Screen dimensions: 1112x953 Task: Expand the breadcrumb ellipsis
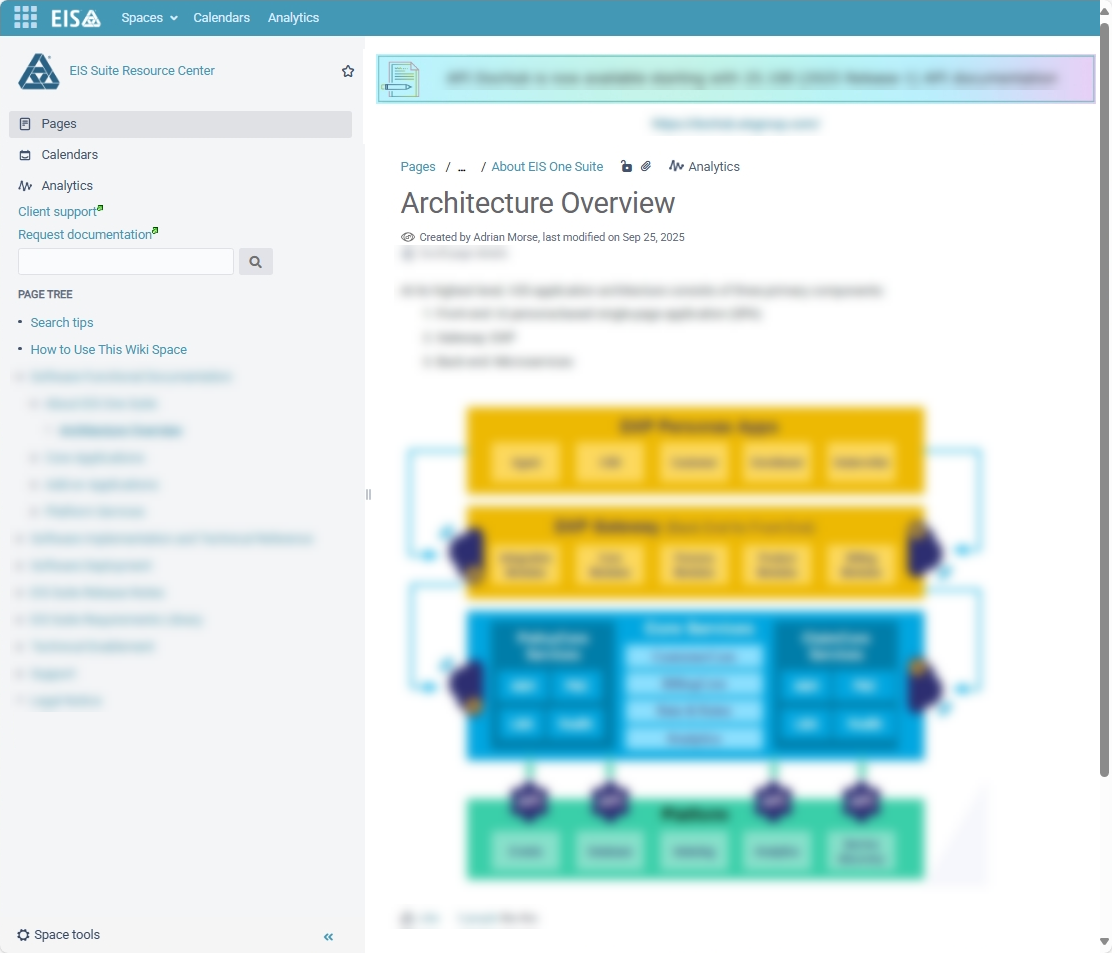click(x=462, y=167)
